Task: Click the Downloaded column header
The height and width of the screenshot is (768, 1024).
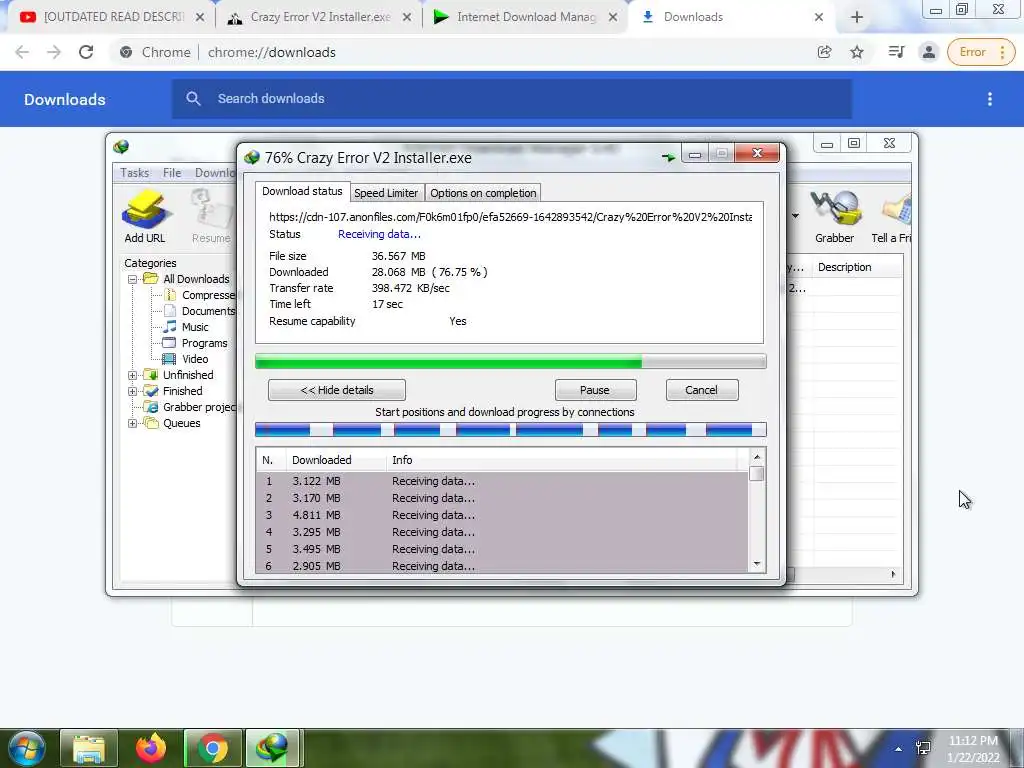Action: click(336, 460)
